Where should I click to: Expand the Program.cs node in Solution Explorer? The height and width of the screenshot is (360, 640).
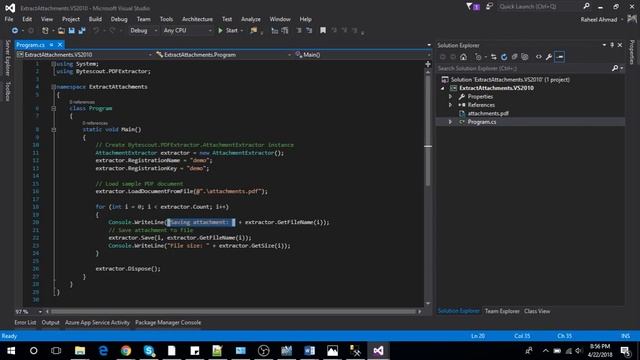click(x=450, y=122)
